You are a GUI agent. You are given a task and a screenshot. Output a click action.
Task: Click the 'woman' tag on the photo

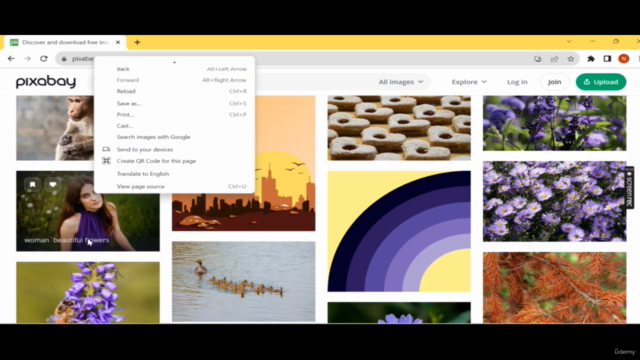coord(36,240)
